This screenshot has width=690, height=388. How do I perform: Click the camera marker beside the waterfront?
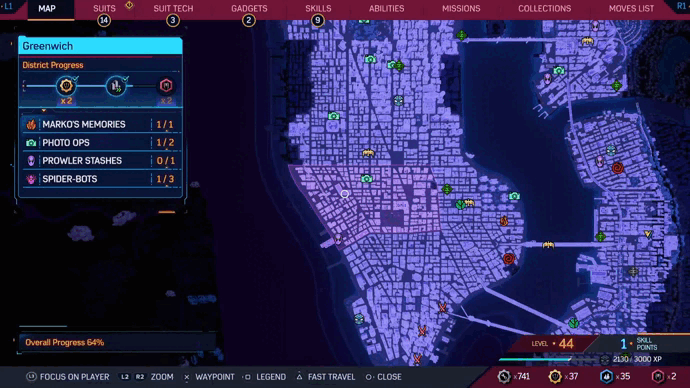(514, 196)
